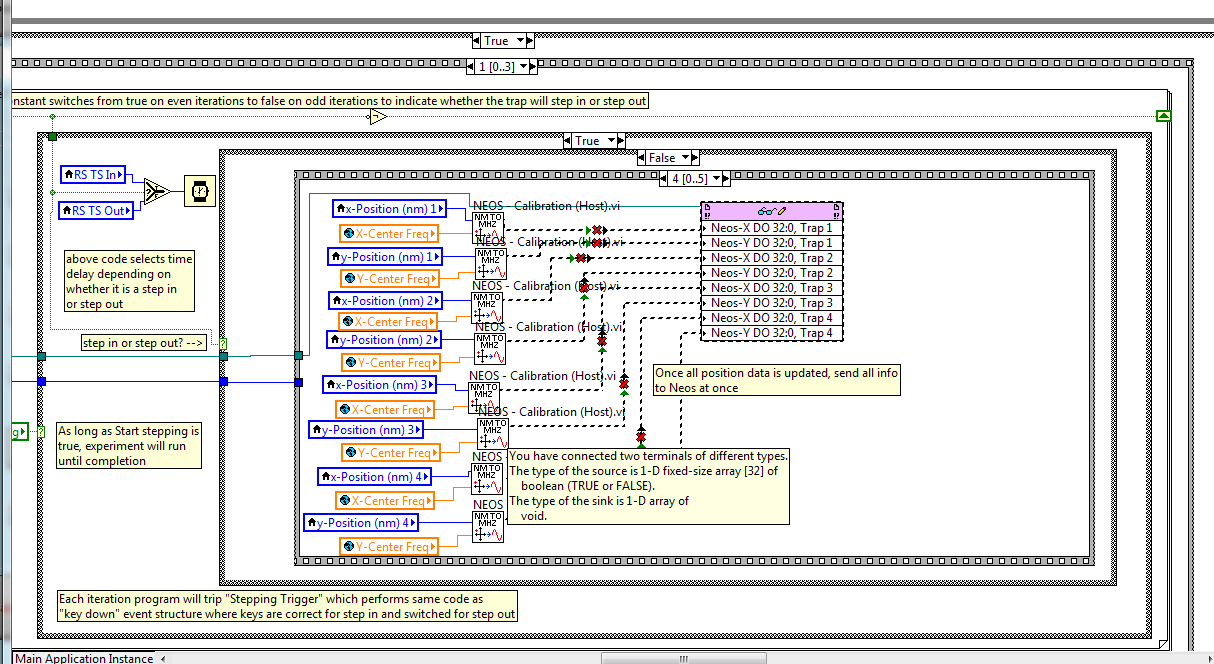Click 'Neos-Y DO 32:0, Trap 1' I/O item
The height and width of the screenshot is (664, 1214).
[771, 243]
